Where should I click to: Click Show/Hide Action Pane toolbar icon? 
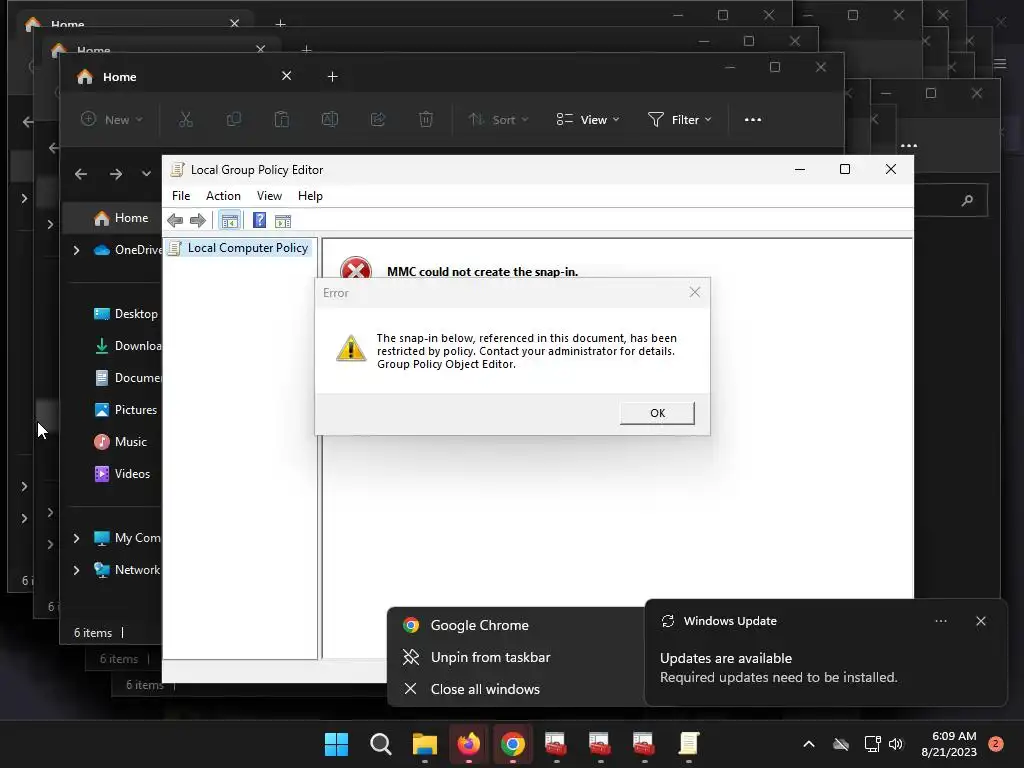pyautogui.click(x=283, y=221)
